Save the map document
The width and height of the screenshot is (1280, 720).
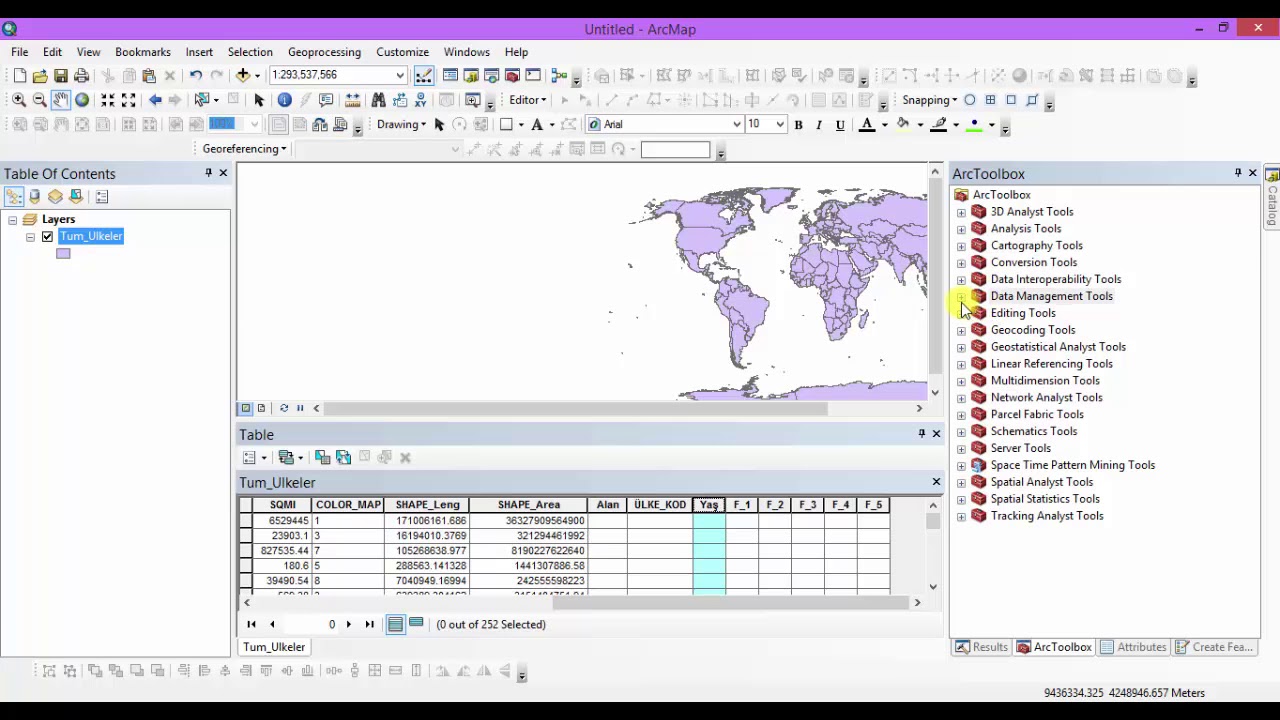(x=61, y=76)
